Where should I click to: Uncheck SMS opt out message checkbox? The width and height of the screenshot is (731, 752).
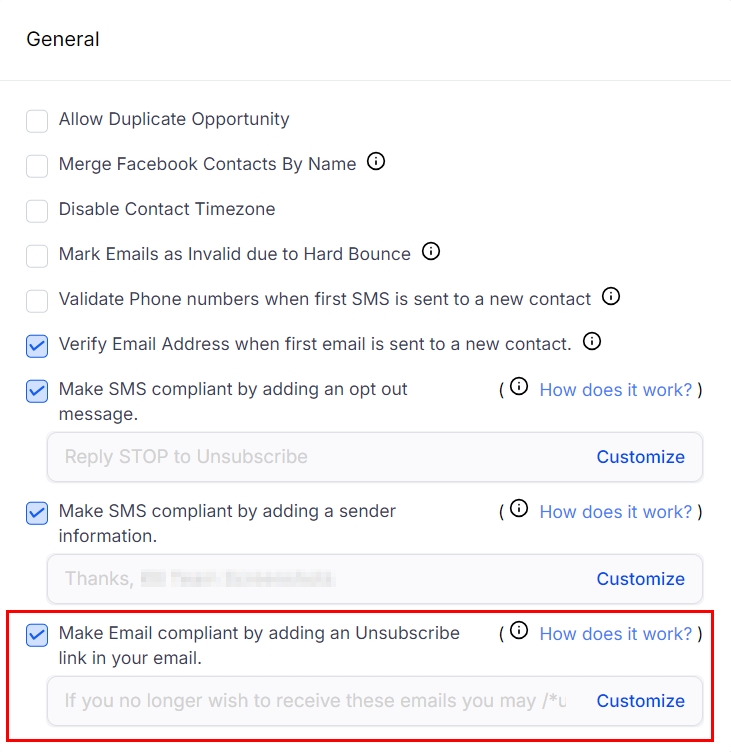pos(37,391)
